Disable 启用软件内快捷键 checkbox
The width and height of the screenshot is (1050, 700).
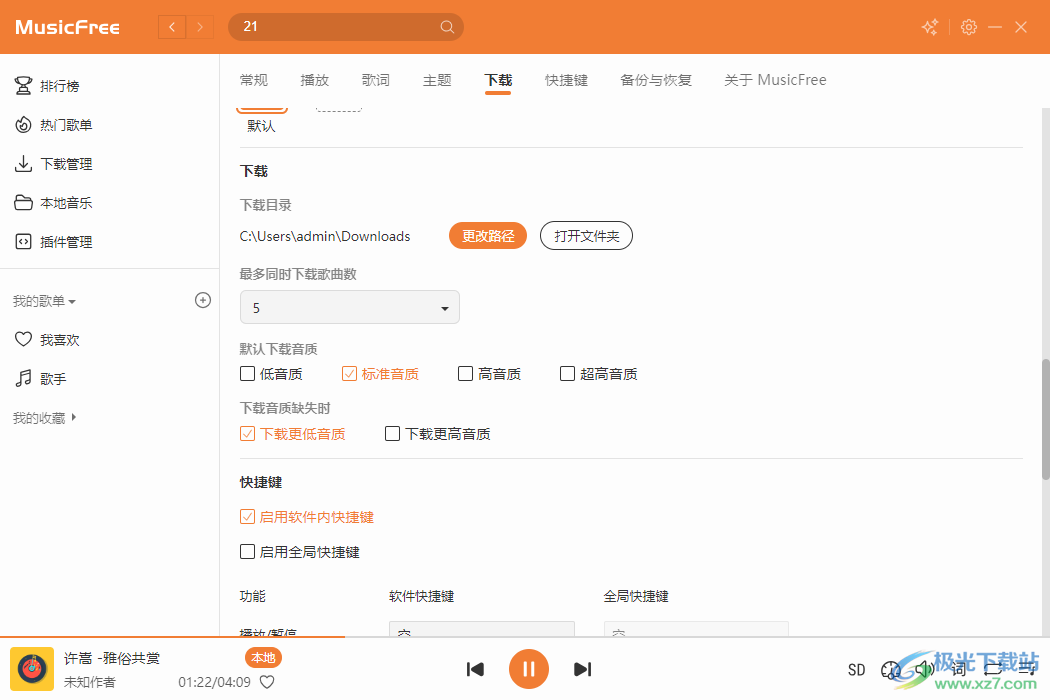click(307, 517)
